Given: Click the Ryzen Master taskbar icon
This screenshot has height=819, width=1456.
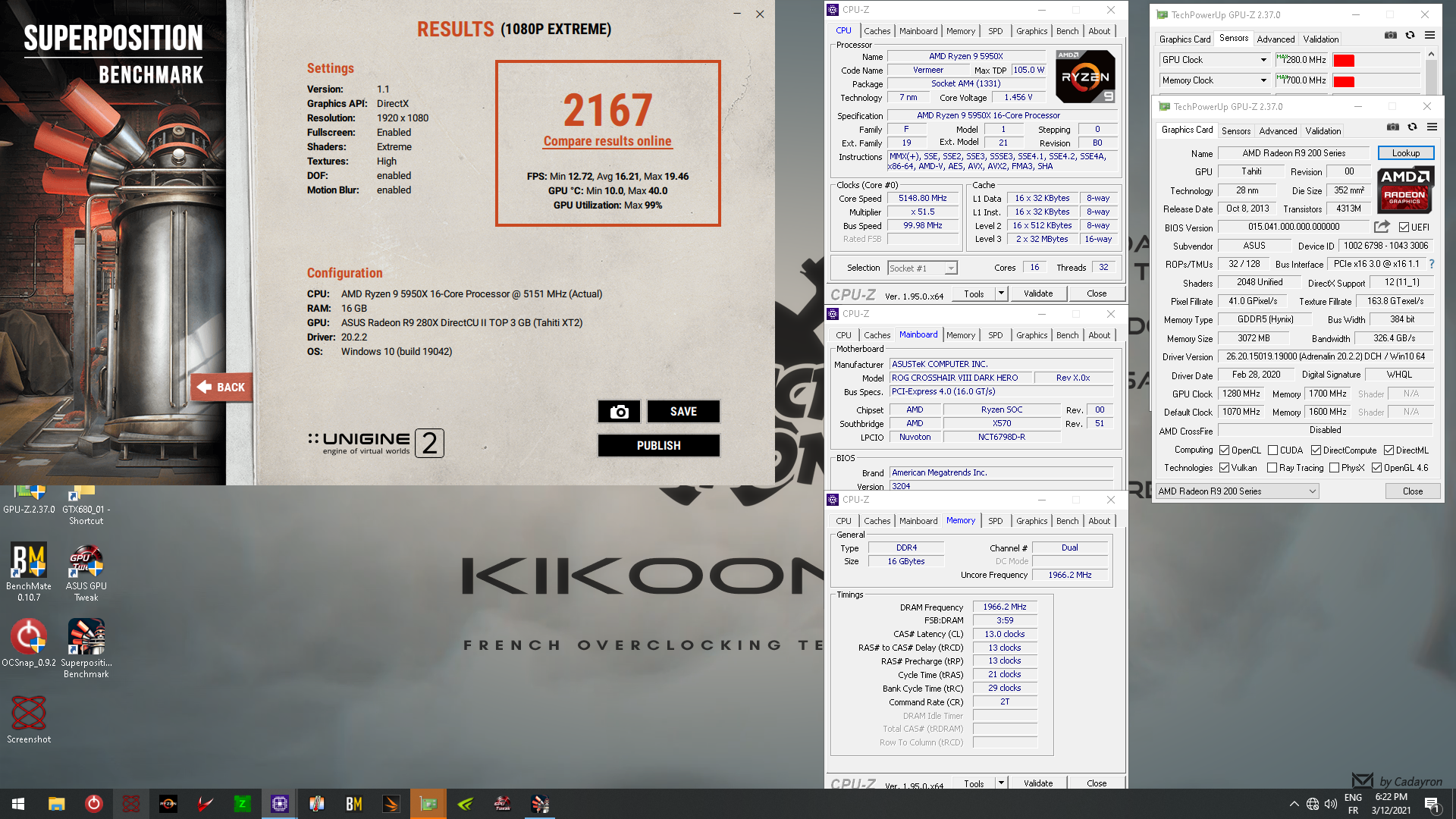Looking at the screenshot, I should pyautogui.click(x=168, y=804).
